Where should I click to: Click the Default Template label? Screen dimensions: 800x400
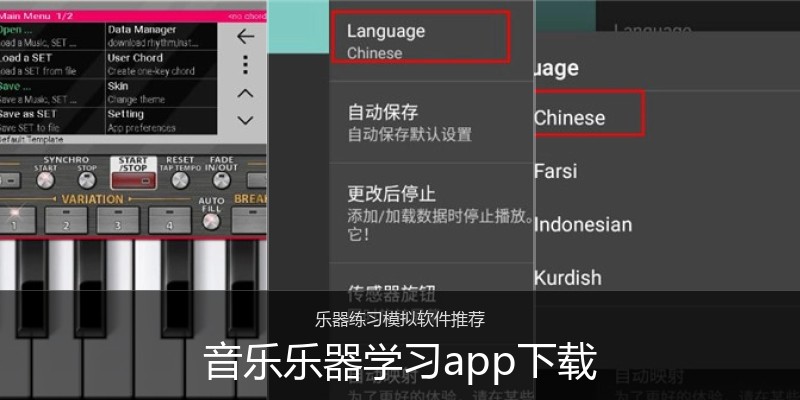pos(32,139)
